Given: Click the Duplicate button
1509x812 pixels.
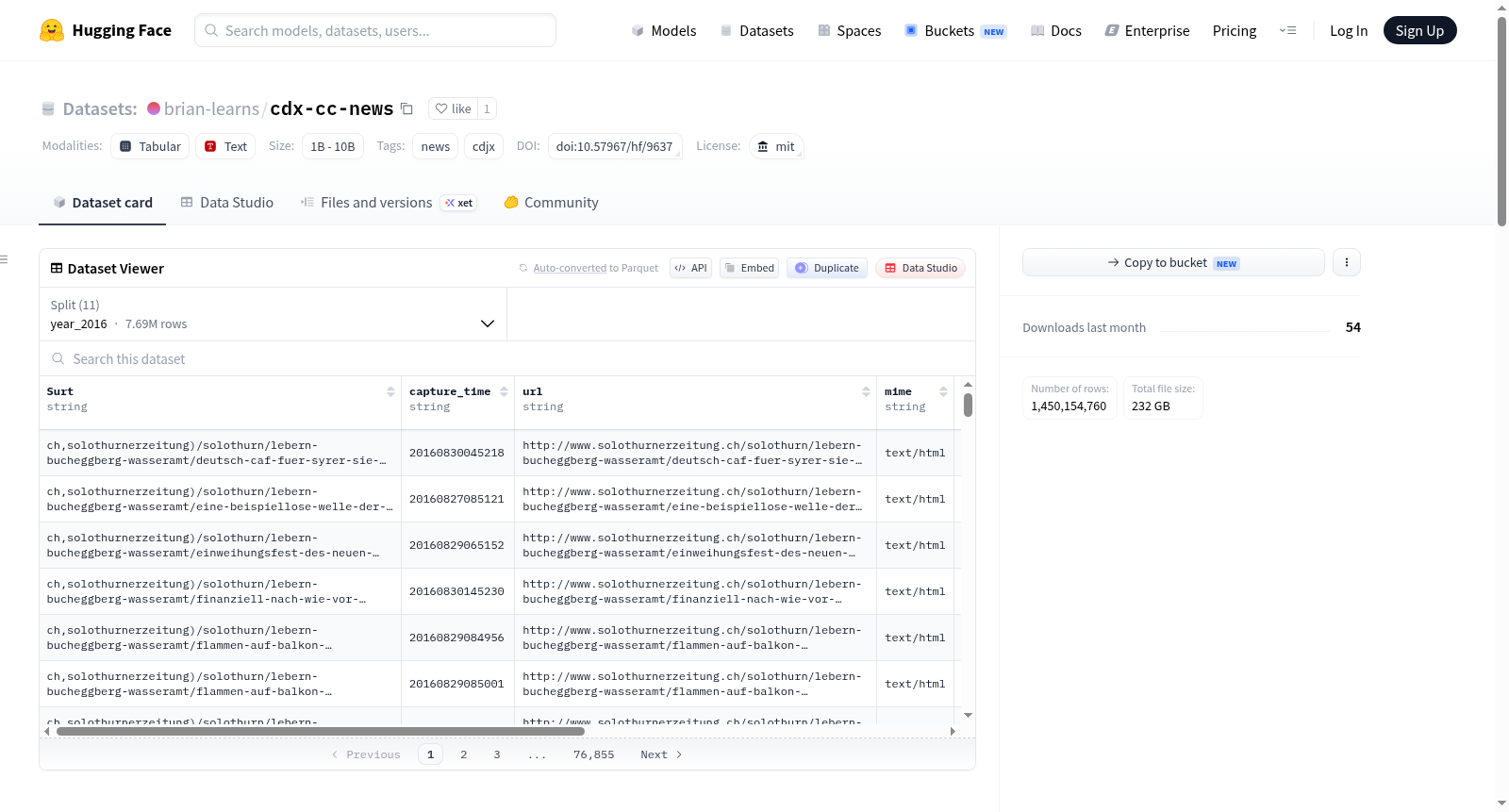Looking at the screenshot, I should click(x=827, y=268).
